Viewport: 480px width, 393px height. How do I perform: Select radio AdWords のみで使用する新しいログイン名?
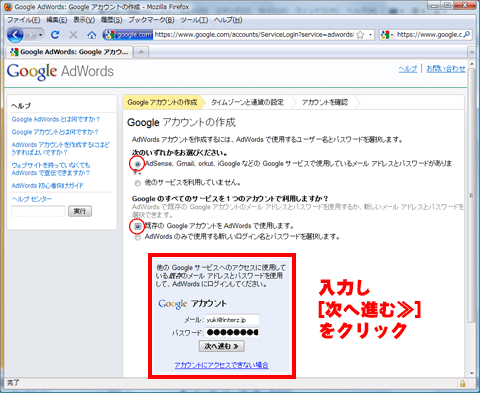pyautogui.click(x=137, y=237)
